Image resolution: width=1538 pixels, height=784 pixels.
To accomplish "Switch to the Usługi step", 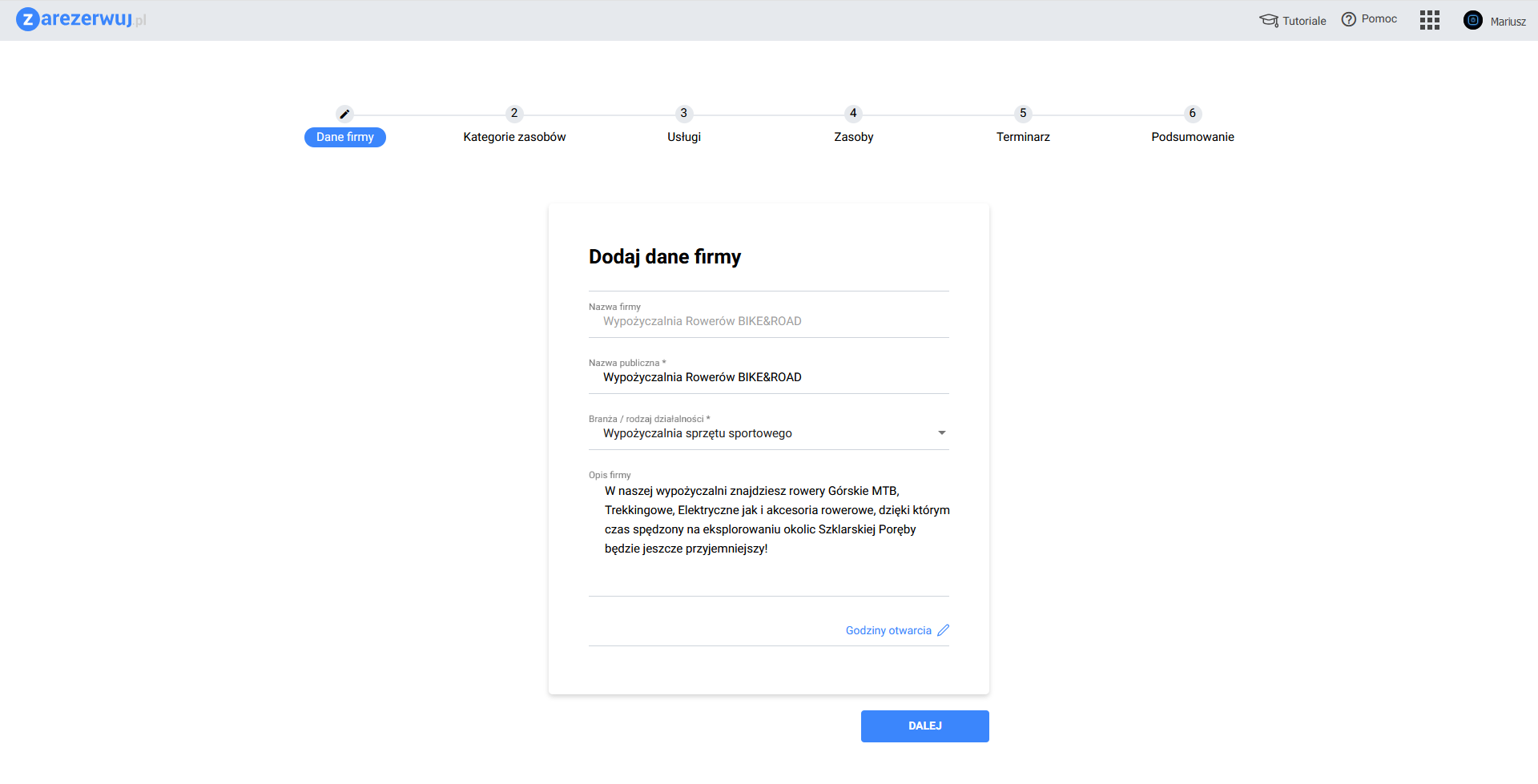I will (x=684, y=137).
